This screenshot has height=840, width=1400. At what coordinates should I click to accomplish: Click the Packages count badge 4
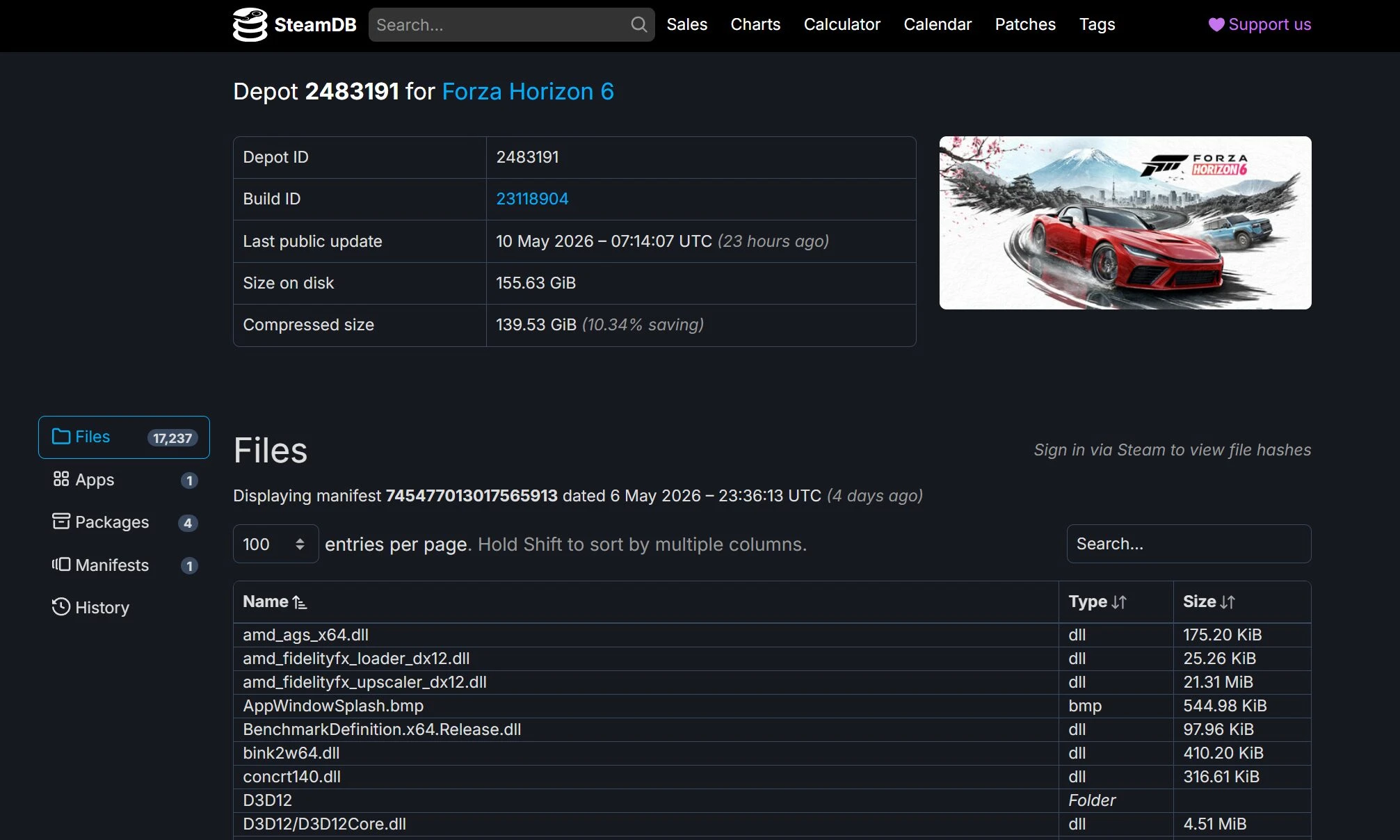tap(188, 523)
